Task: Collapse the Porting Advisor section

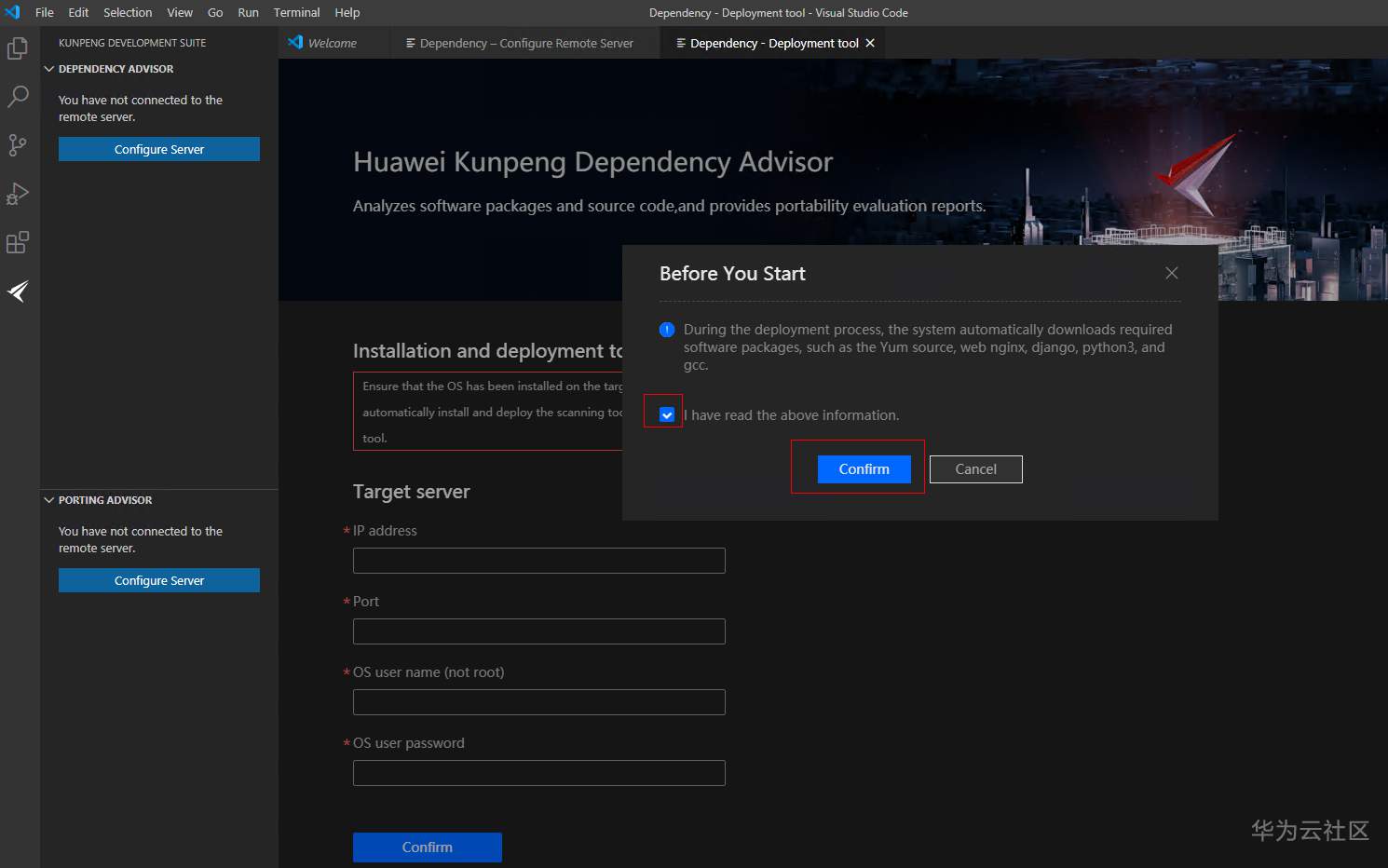Action: [49, 500]
